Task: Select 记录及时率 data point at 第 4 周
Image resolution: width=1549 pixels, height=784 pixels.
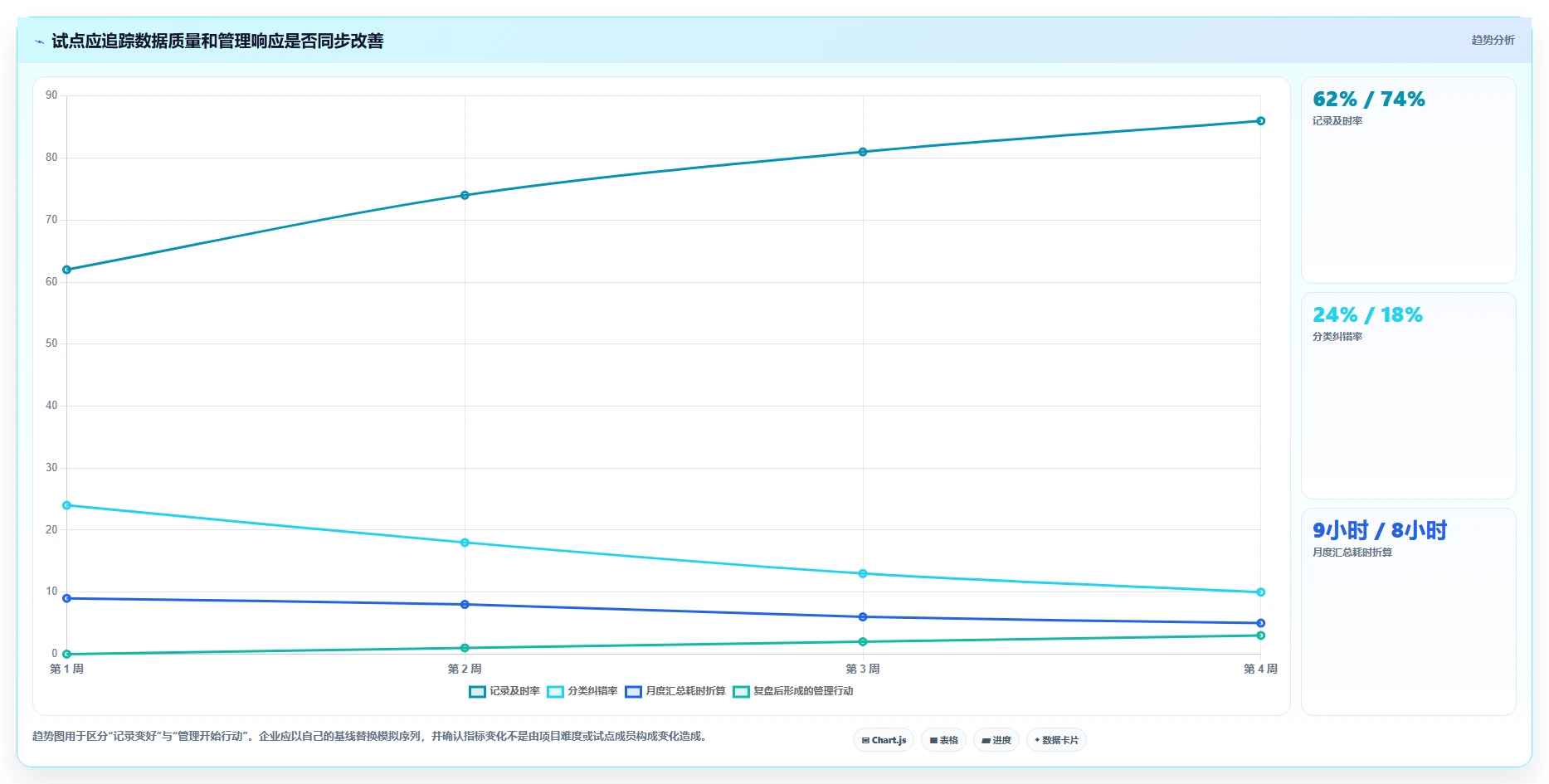Action: click(1260, 121)
